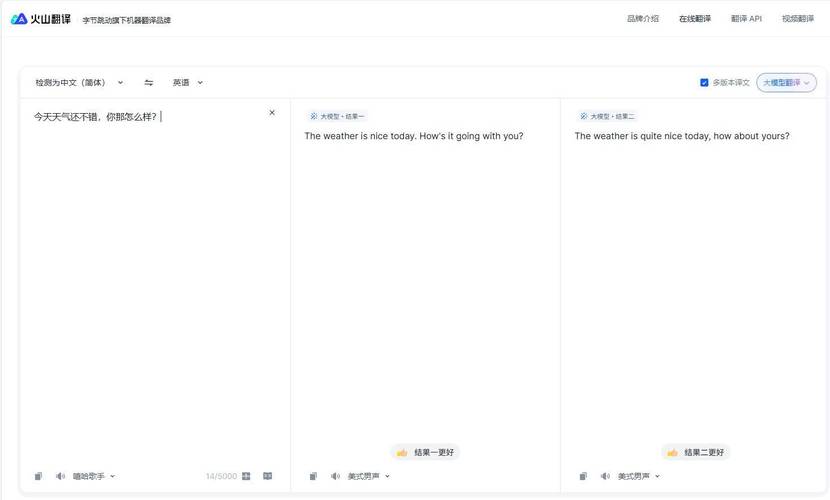Image resolution: width=830 pixels, height=500 pixels.
Task: Open 翻译 API nav item
Action: click(746, 19)
